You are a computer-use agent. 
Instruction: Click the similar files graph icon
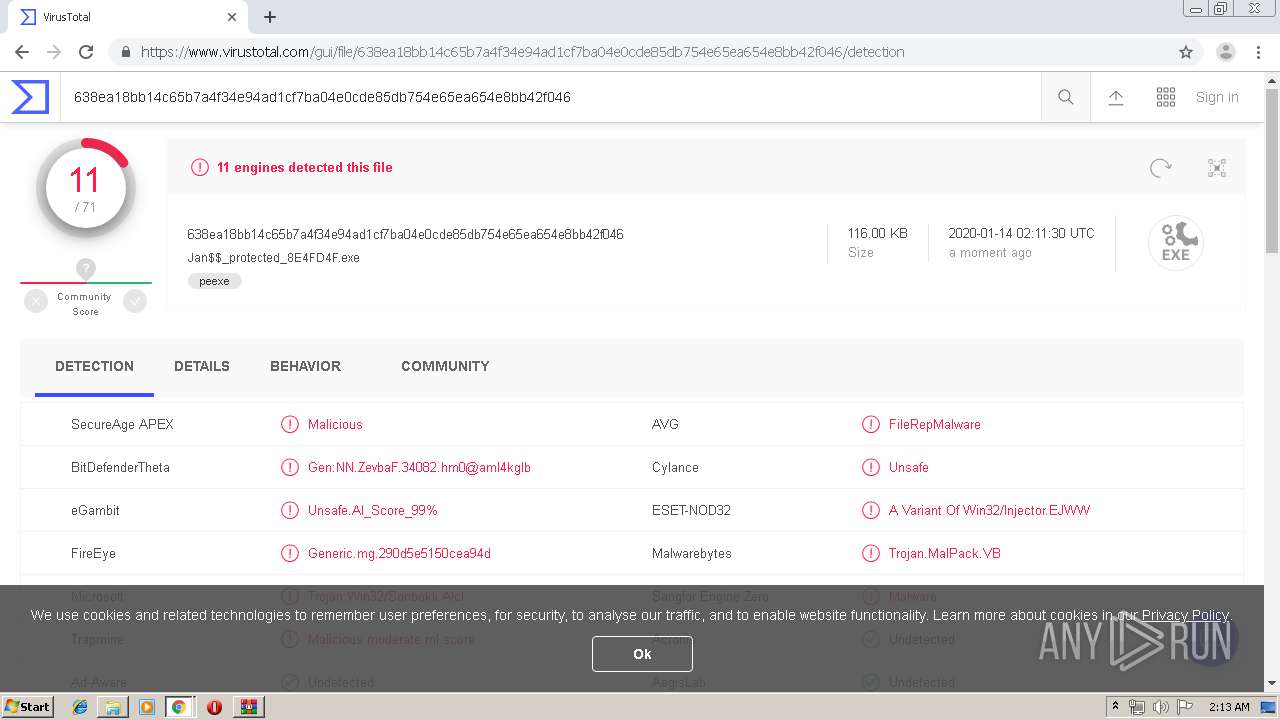pyautogui.click(x=1217, y=168)
